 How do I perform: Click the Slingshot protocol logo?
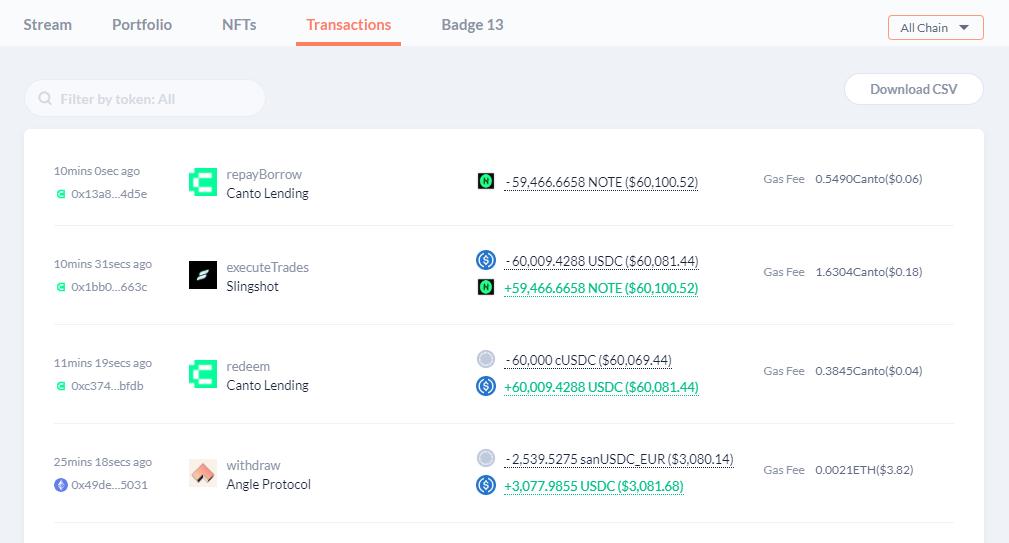point(203,275)
